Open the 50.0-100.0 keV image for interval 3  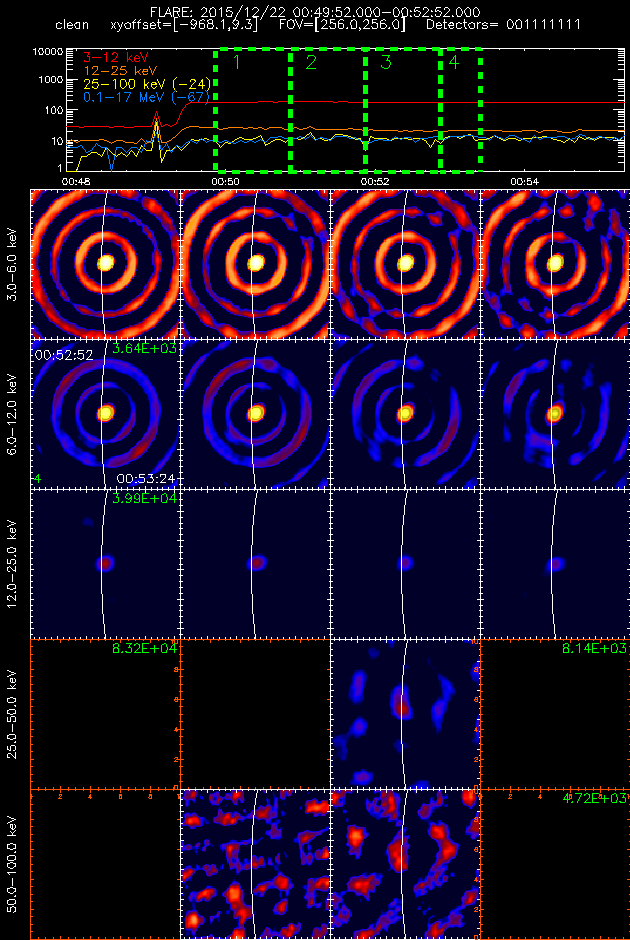(405, 863)
